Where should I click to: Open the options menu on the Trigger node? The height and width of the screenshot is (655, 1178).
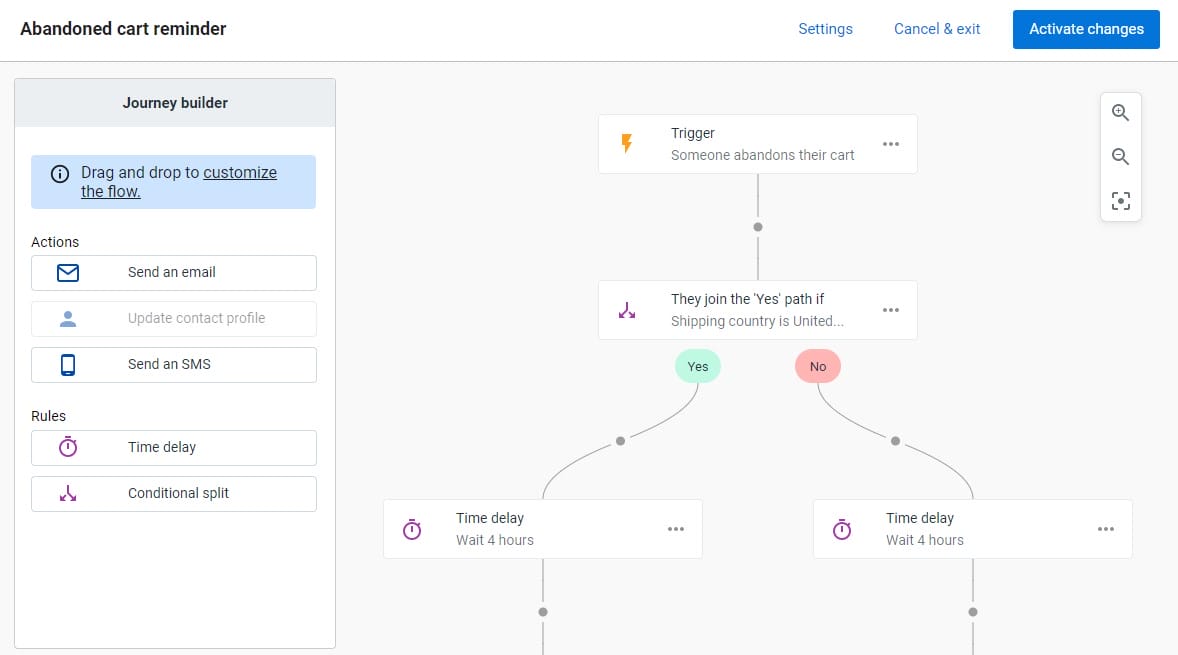point(890,143)
